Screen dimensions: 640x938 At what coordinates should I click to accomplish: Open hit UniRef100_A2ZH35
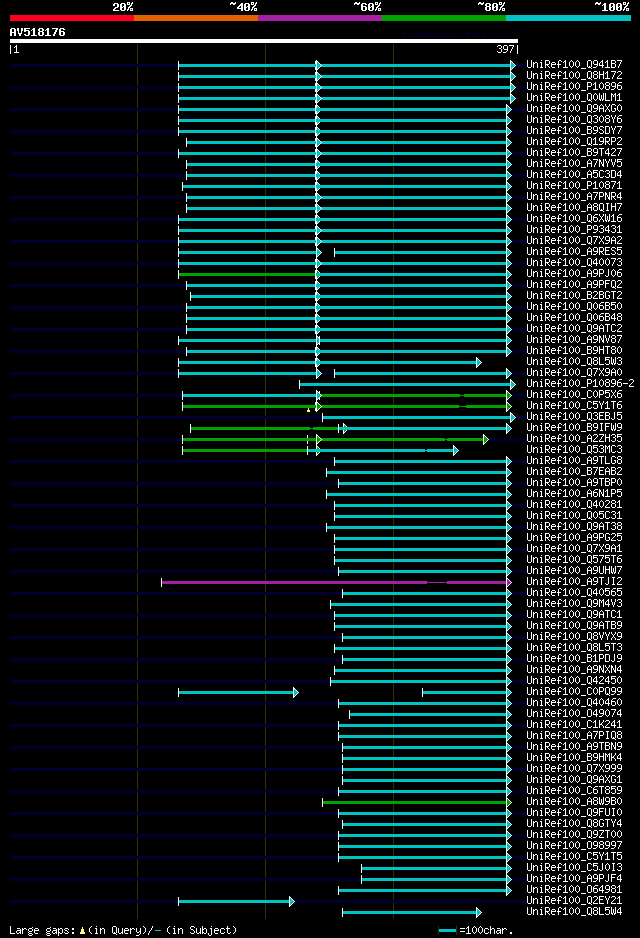(x=574, y=438)
